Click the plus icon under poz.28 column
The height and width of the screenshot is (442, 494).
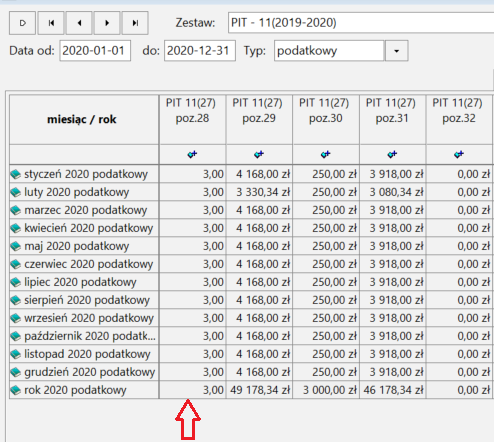point(192,154)
